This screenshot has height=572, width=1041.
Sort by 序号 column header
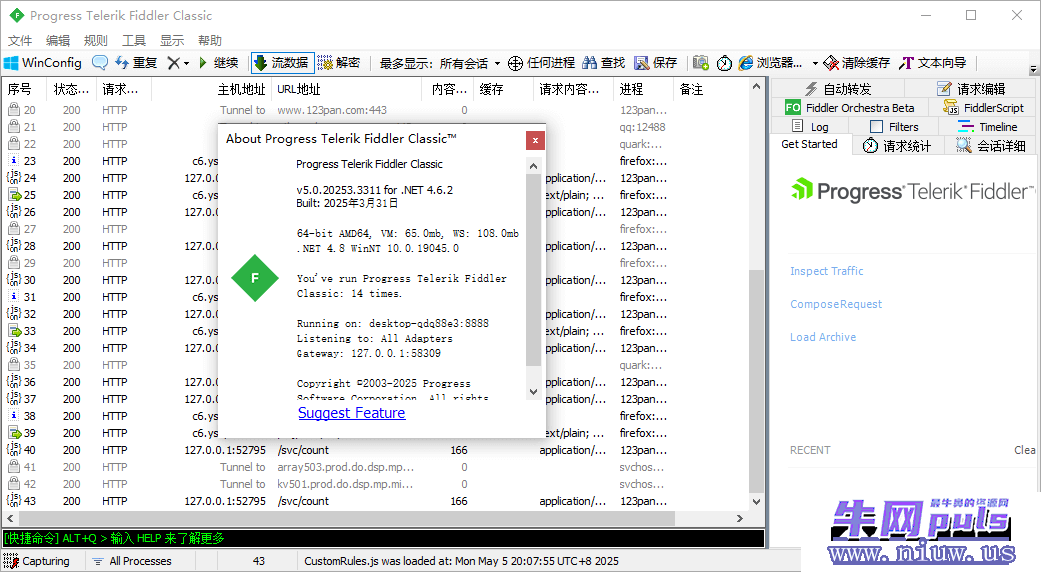(25, 89)
